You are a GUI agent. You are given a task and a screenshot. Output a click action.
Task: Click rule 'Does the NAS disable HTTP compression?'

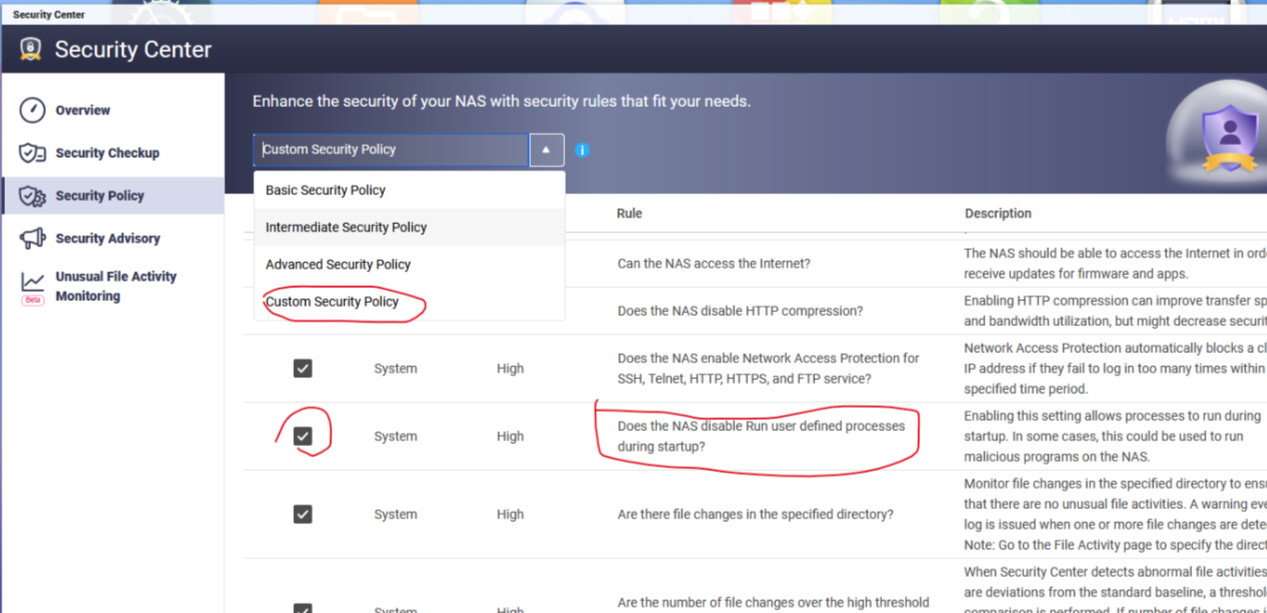[x=740, y=311]
